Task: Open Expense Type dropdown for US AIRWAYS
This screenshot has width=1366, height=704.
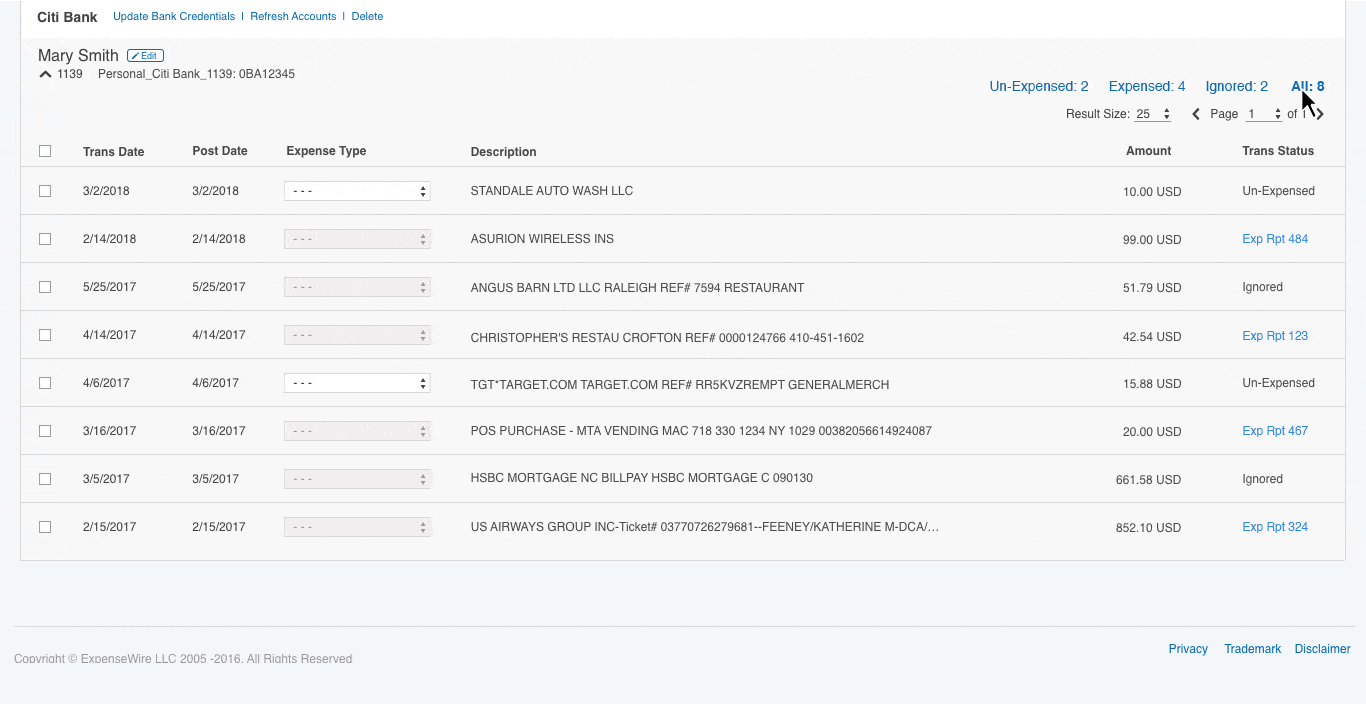Action: pyautogui.click(x=358, y=527)
